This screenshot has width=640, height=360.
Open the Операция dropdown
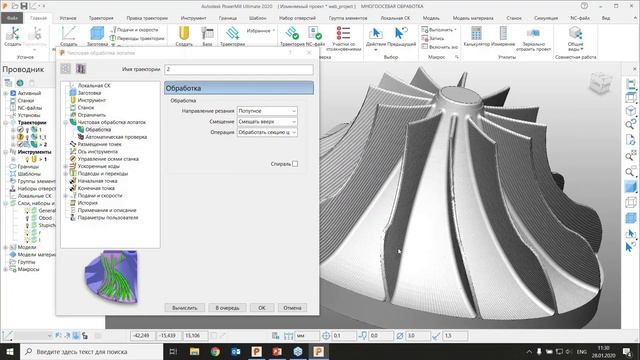pos(267,132)
